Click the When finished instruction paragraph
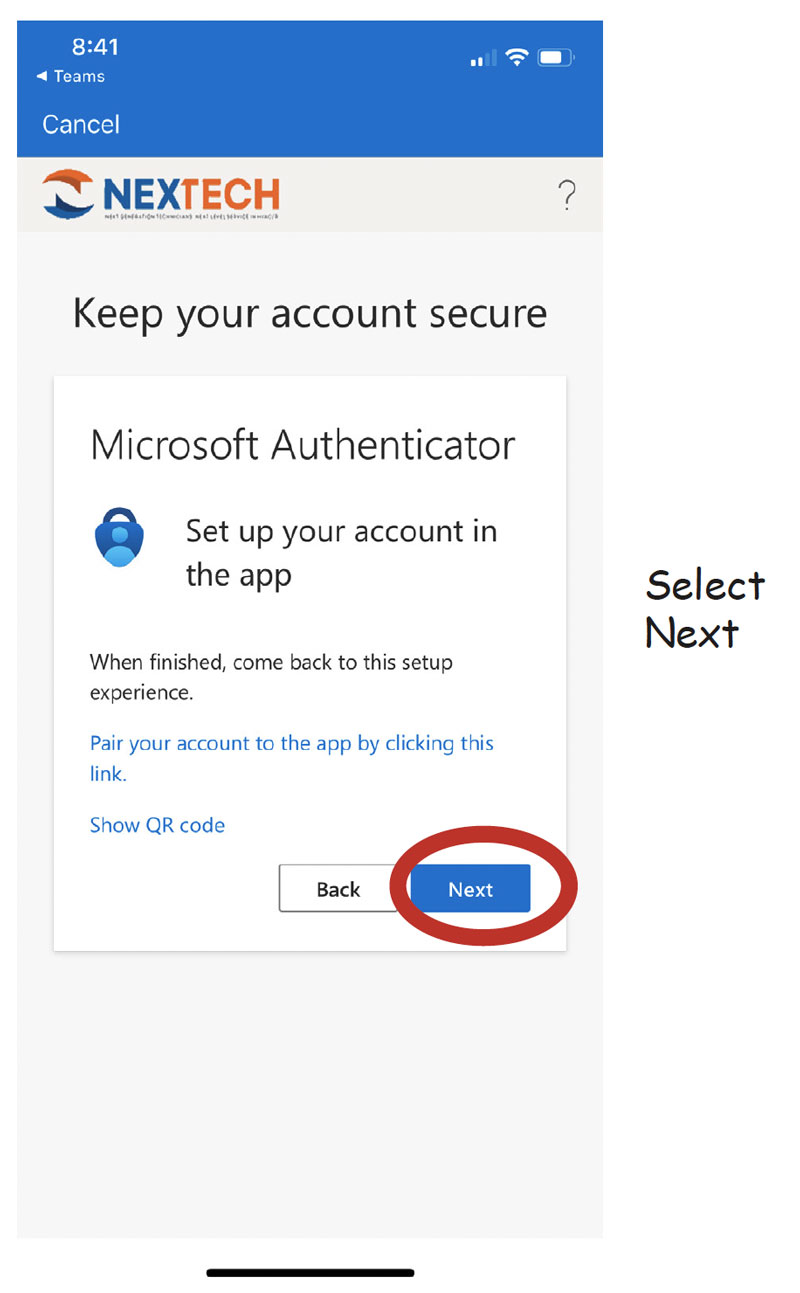 pos(271,677)
